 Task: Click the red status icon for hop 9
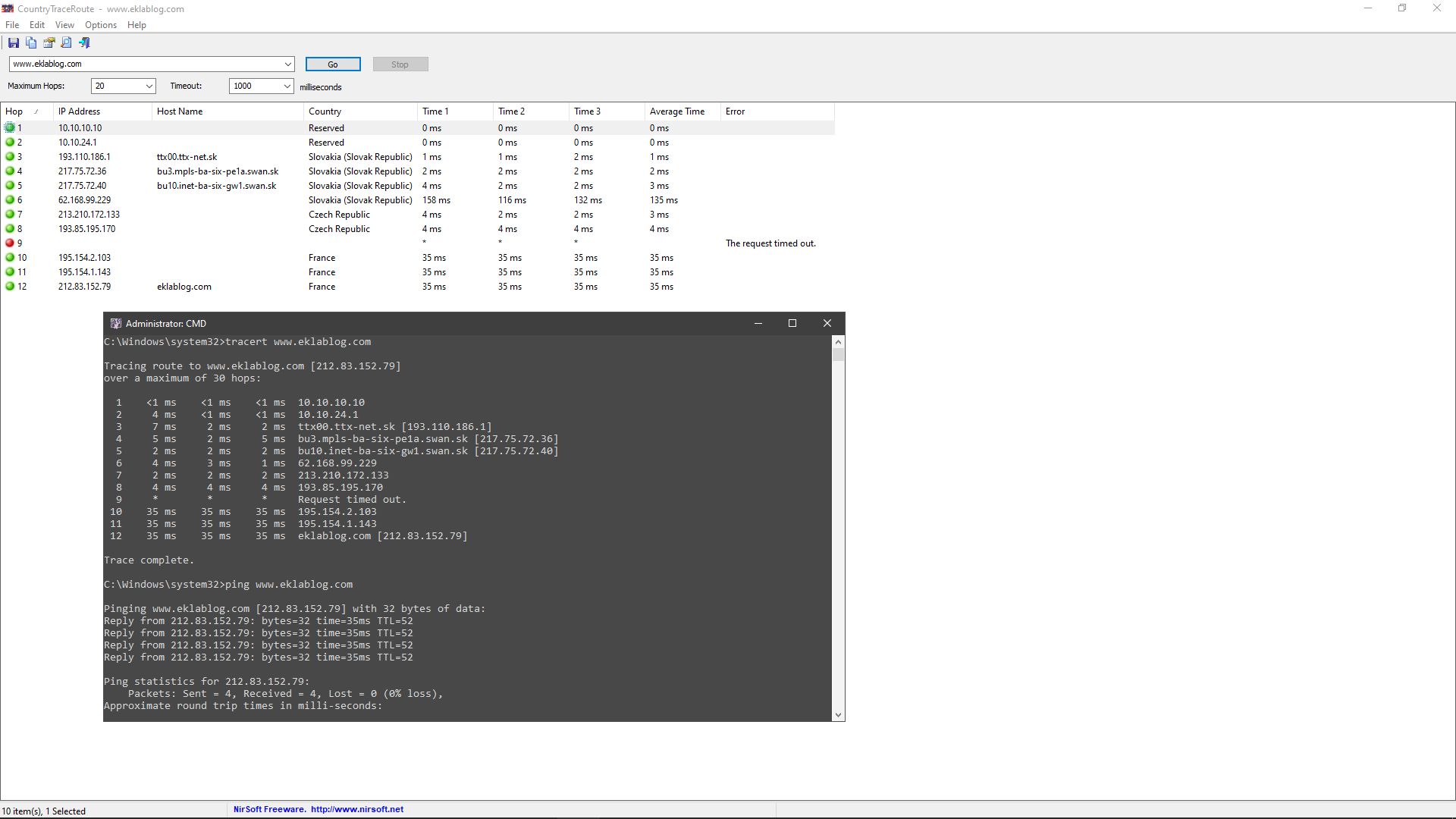coord(10,243)
